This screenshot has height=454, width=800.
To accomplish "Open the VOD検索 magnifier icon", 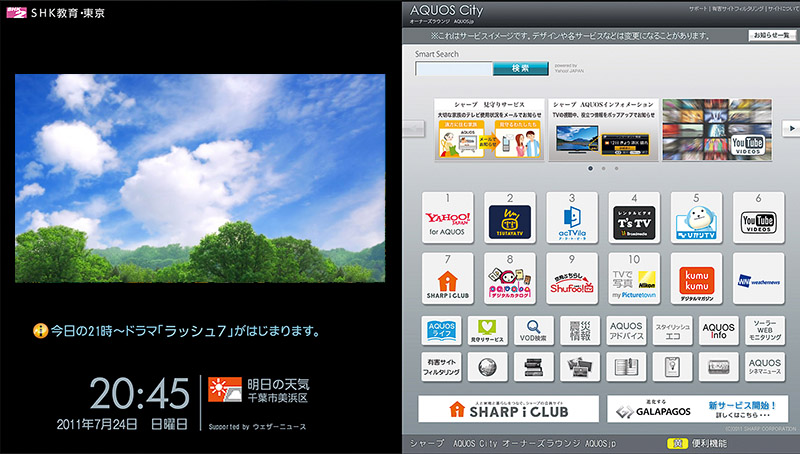I will [x=534, y=331].
